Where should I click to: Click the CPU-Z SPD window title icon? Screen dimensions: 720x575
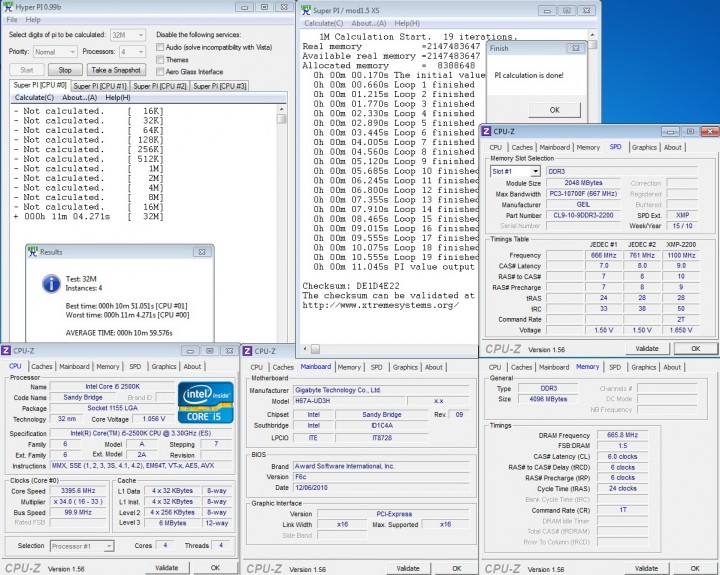tap(486, 131)
